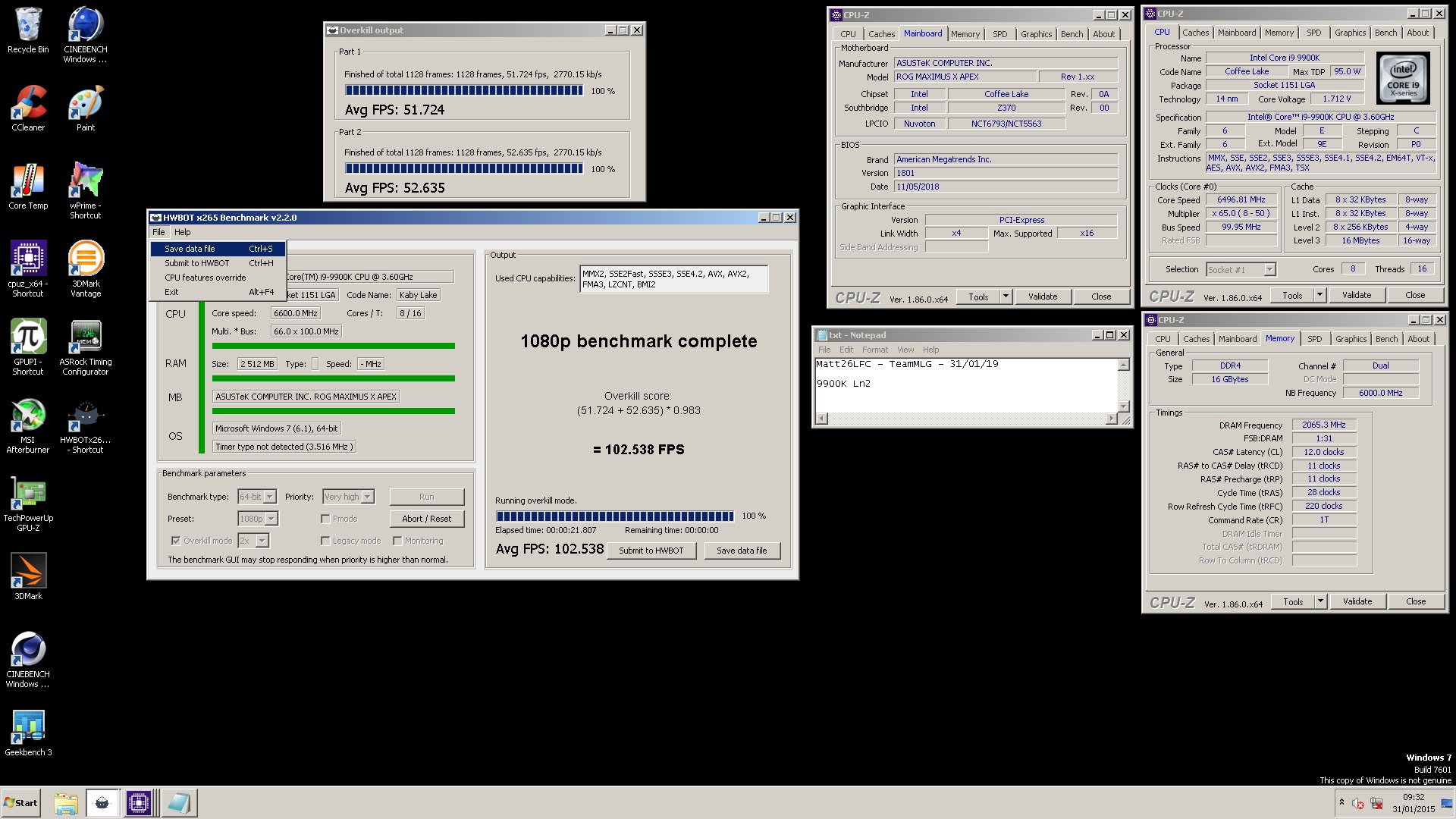
Task: Select Notepad taskbar icon
Action: 179,803
